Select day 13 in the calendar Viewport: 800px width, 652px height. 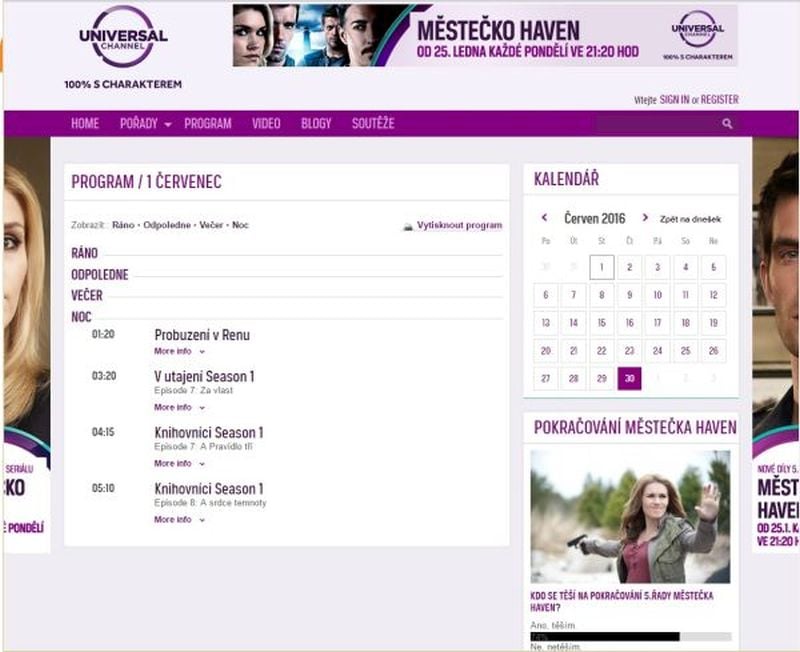(x=545, y=323)
